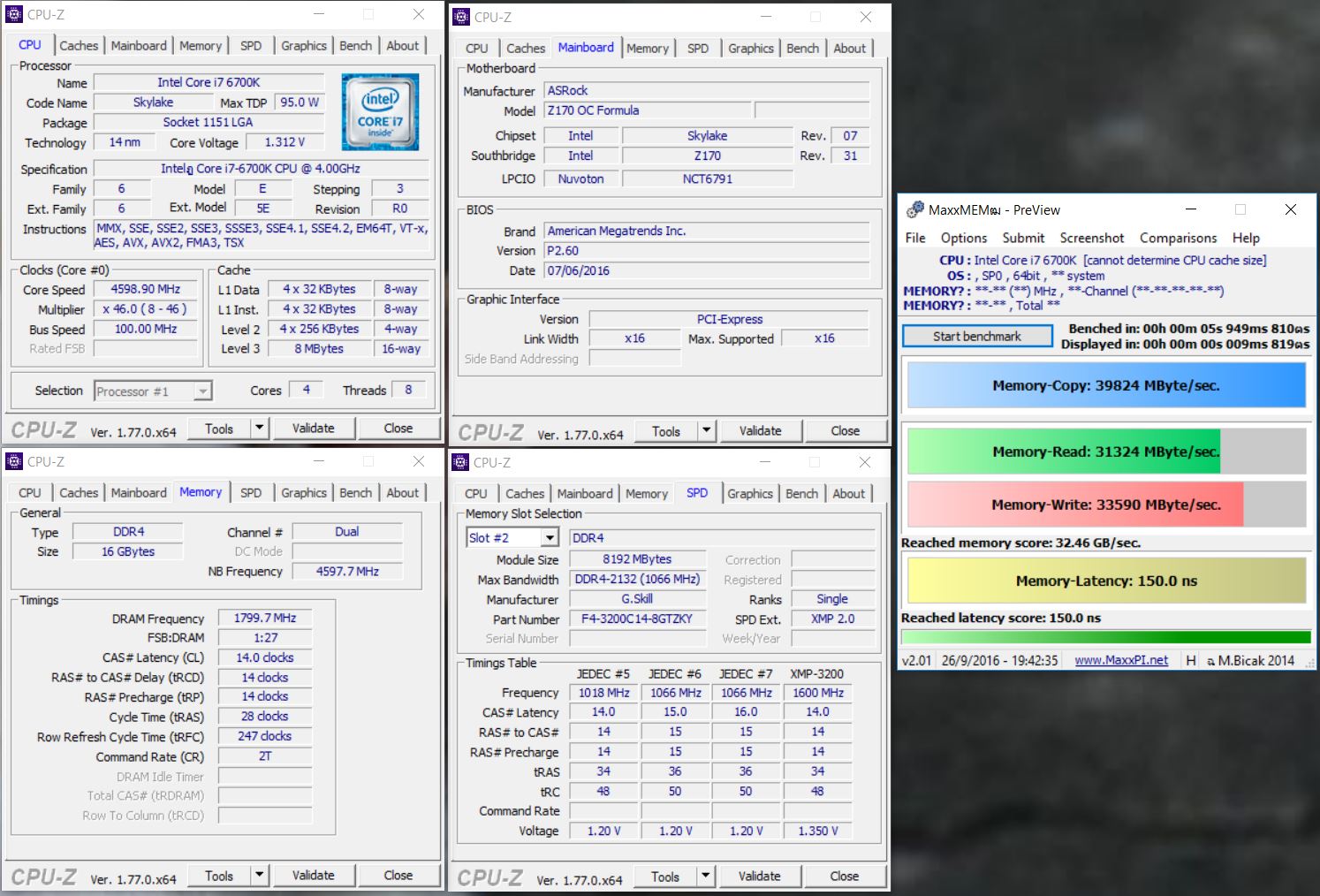Open the About tab in the SPD window
The width and height of the screenshot is (1320, 896).
click(x=849, y=494)
